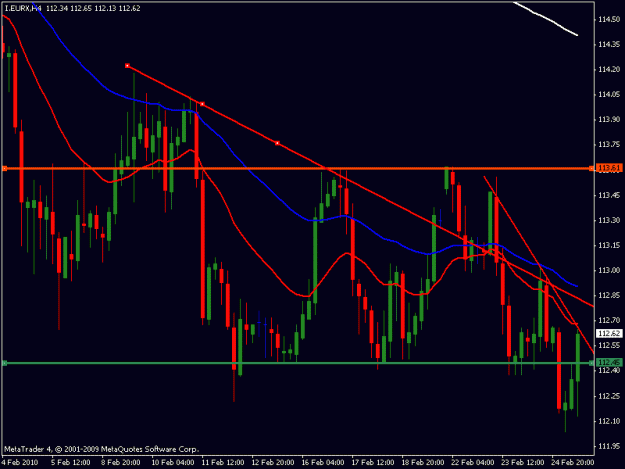Click the 112.85 price axis label
Viewport: 625px width, 469px height.
(x=609, y=295)
